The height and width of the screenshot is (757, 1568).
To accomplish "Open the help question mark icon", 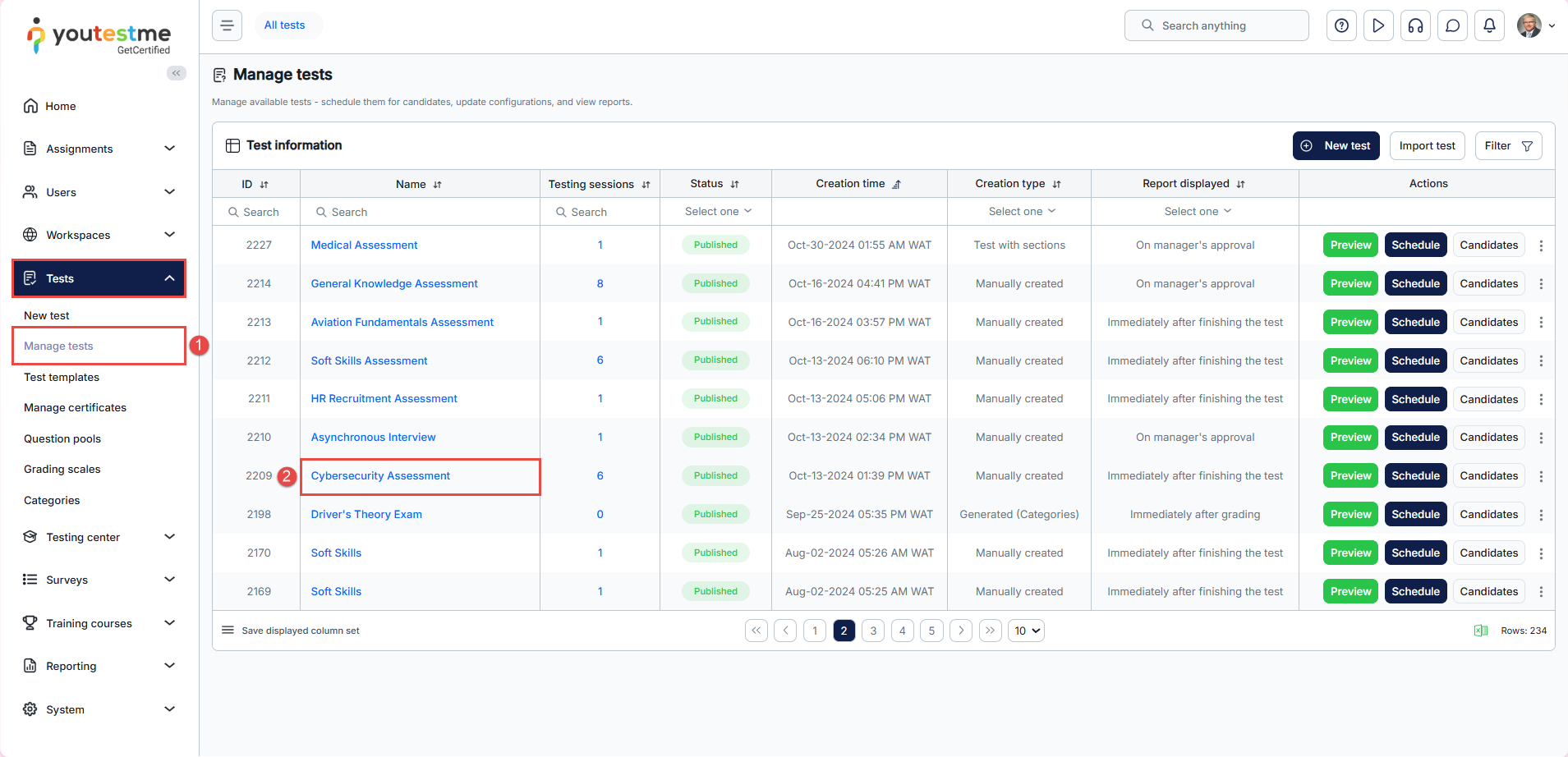I will pos(1341,25).
